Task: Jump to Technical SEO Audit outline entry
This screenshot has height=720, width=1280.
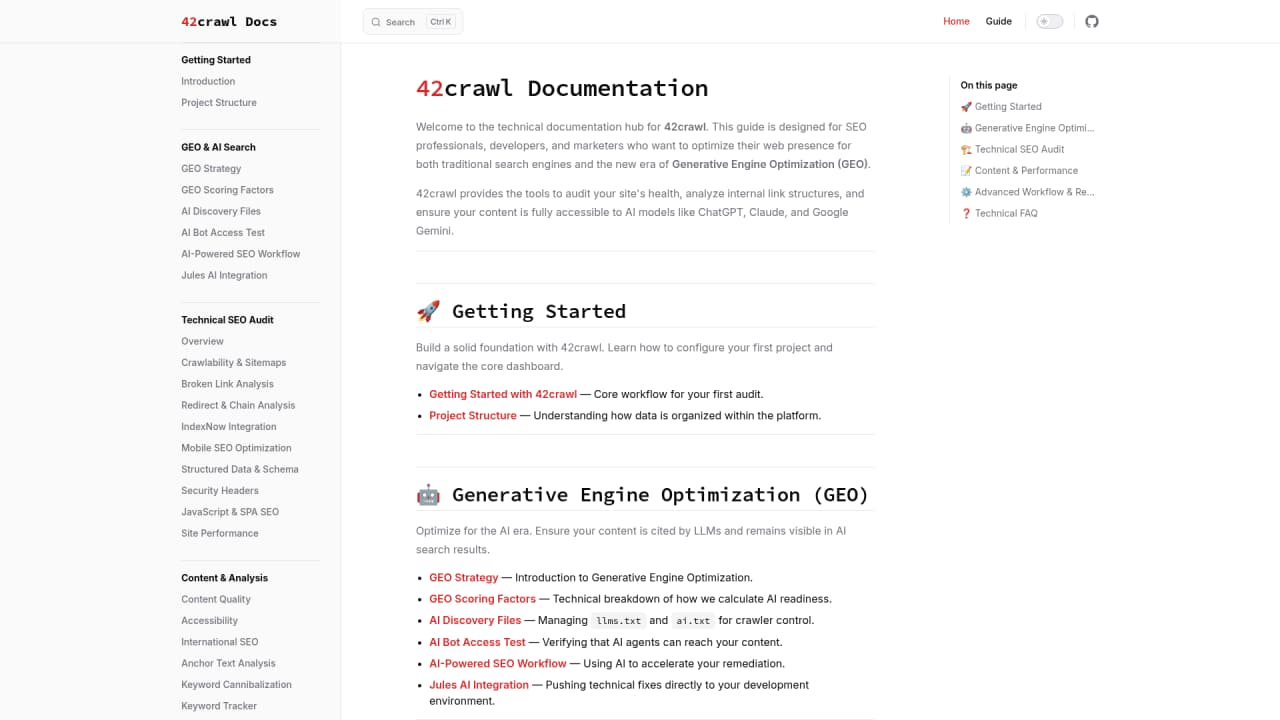Action: [x=1013, y=150]
